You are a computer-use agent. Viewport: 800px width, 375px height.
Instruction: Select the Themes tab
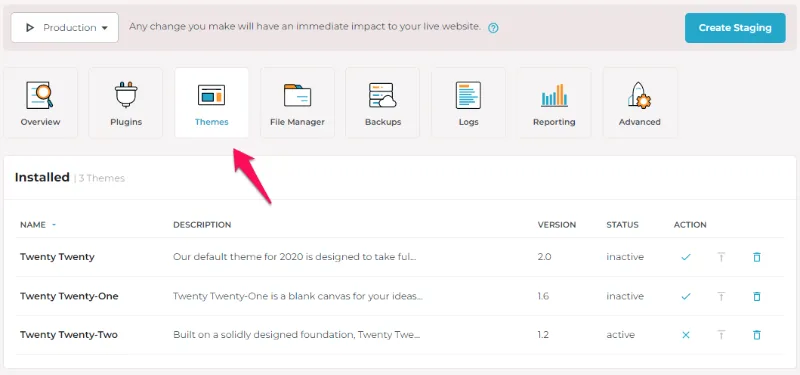click(x=212, y=103)
